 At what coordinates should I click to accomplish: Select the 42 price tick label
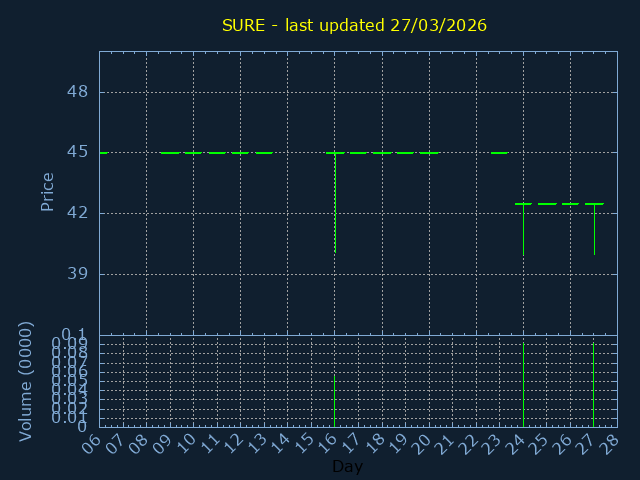77,213
